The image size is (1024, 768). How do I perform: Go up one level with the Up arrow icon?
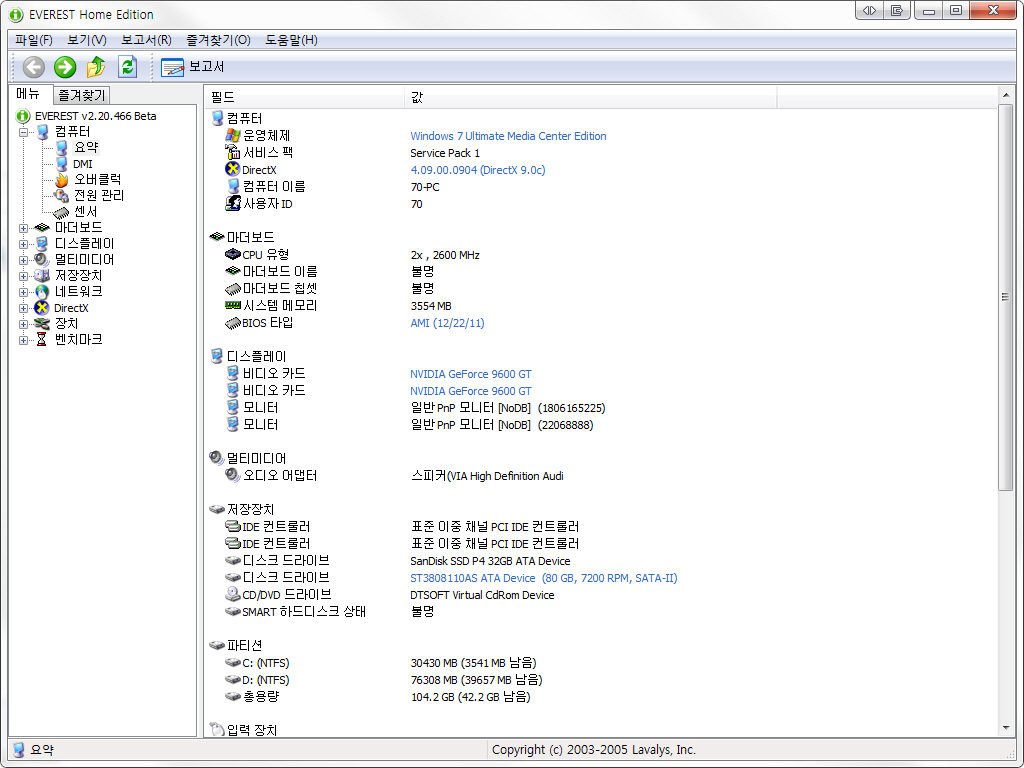coord(96,67)
